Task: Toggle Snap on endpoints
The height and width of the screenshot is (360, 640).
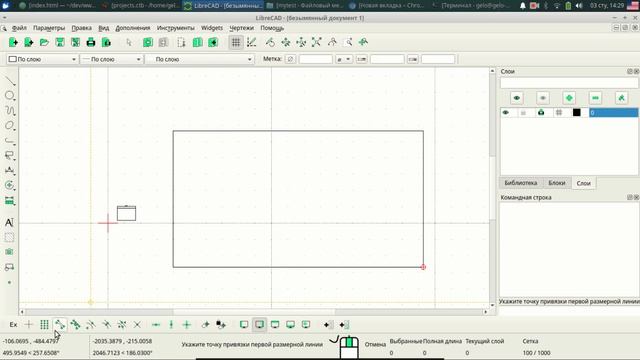Action: [60, 325]
